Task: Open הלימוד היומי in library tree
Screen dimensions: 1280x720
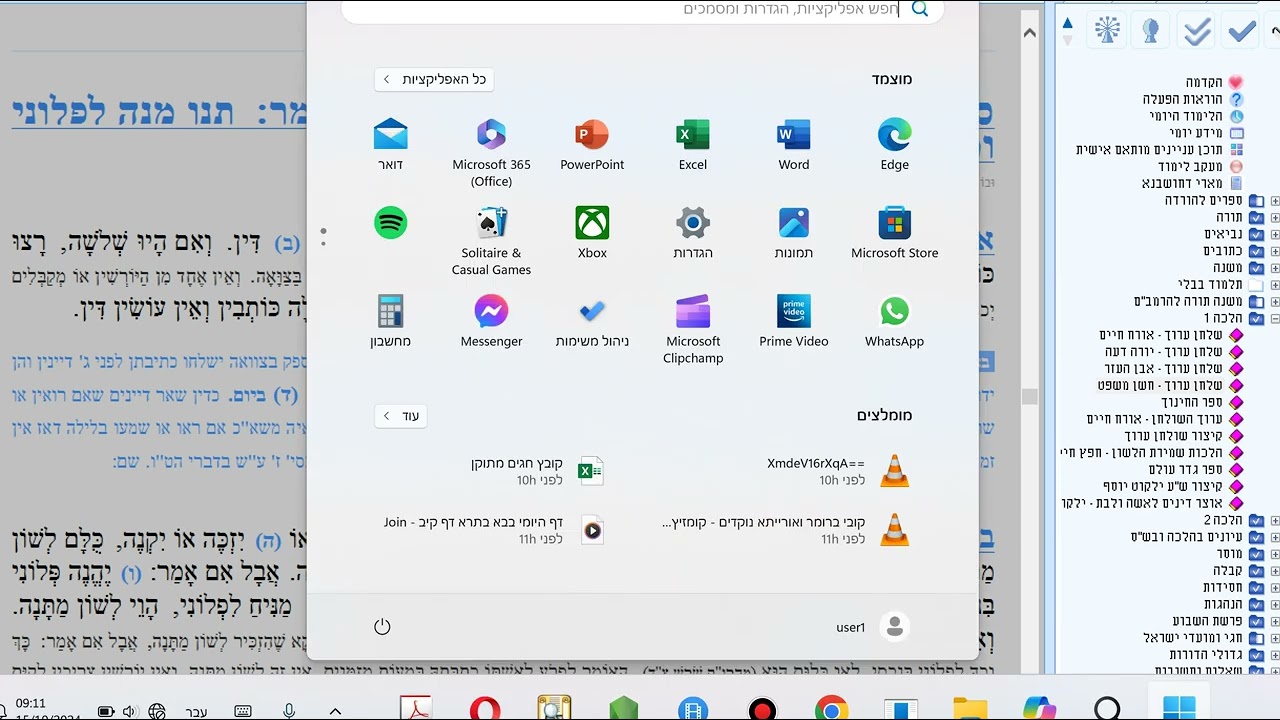Action: point(1186,116)
